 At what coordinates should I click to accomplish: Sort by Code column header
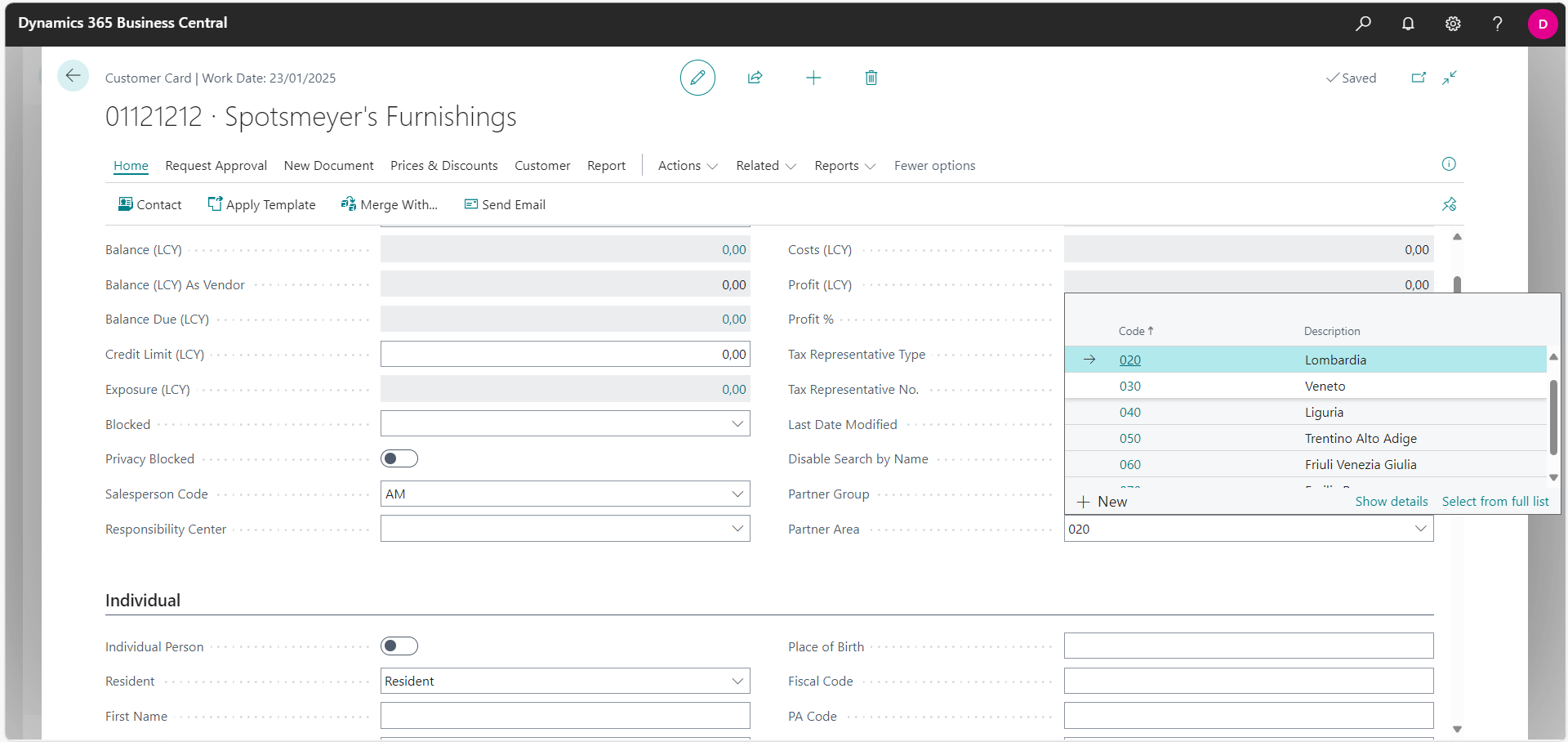pyautogui.click(x=1136, y=331)
